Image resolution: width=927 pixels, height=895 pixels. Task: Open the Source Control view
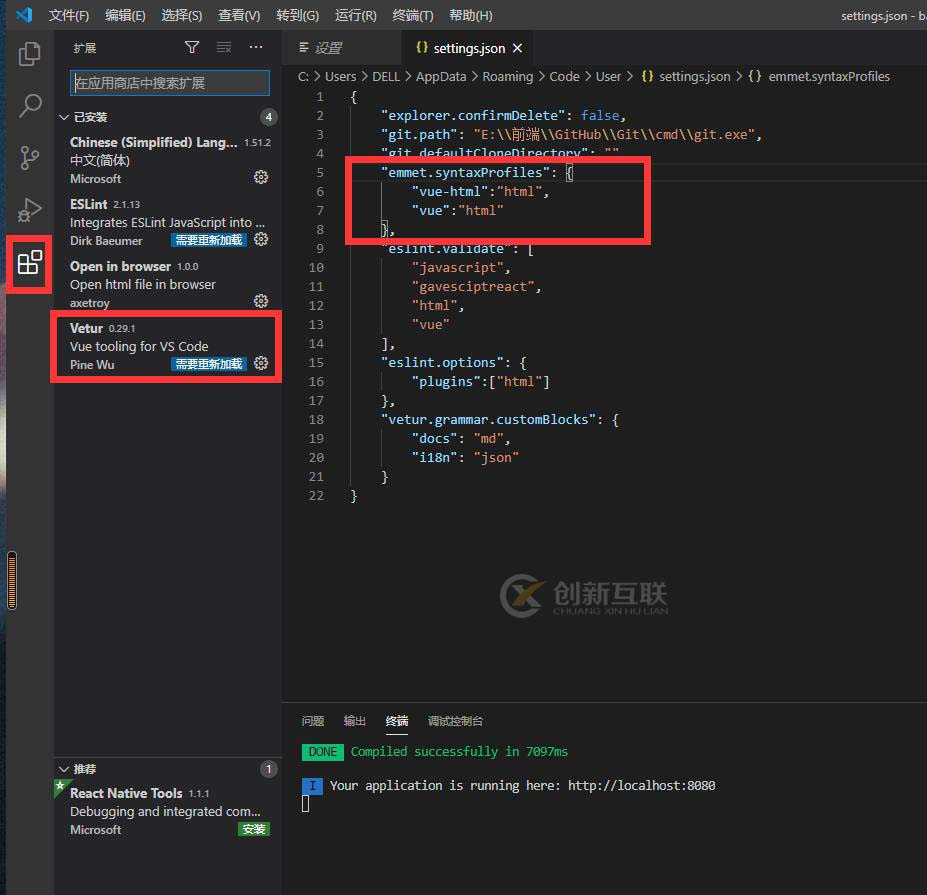tap(29, 158)
